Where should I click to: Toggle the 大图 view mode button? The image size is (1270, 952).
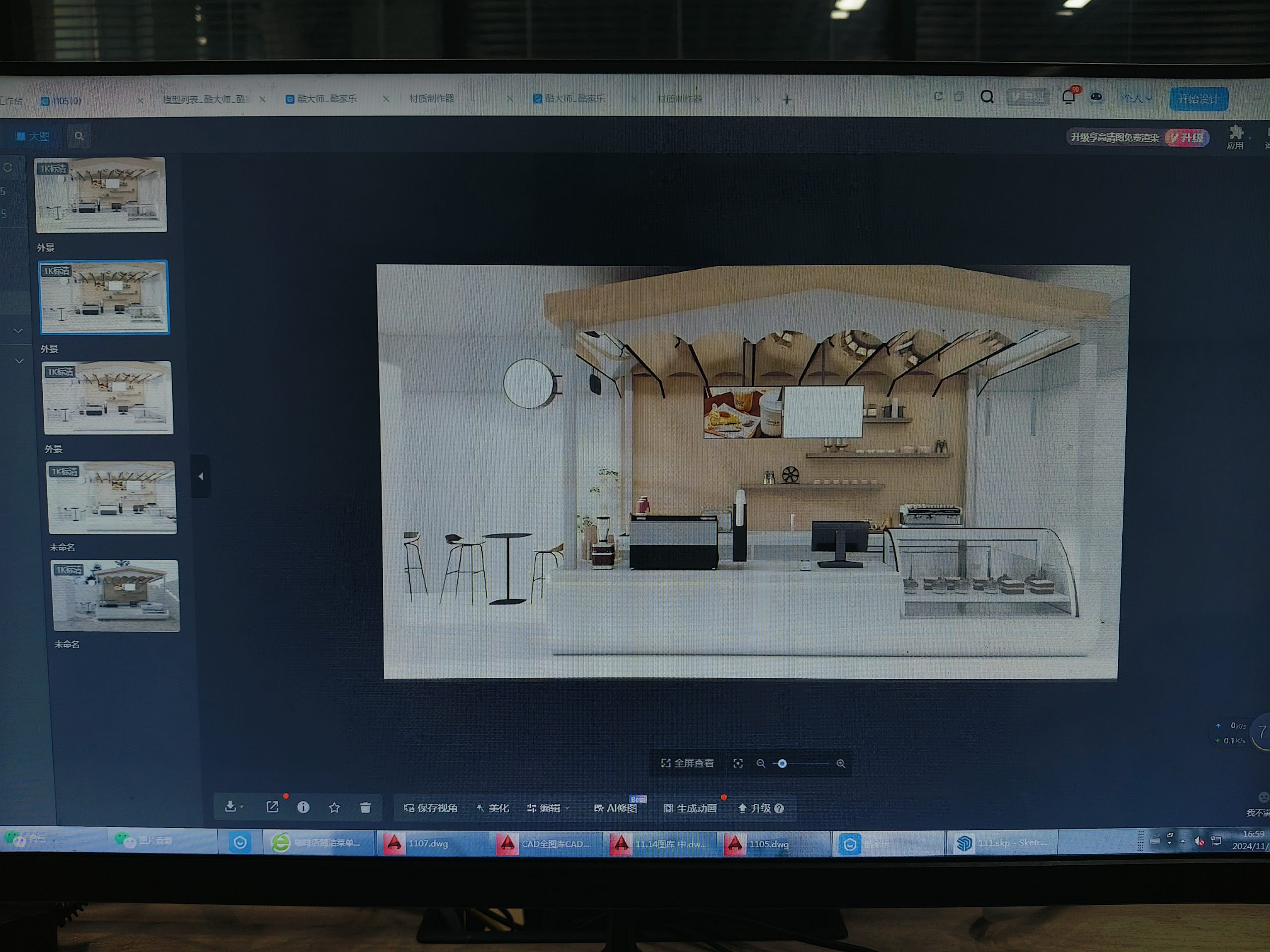33,136
